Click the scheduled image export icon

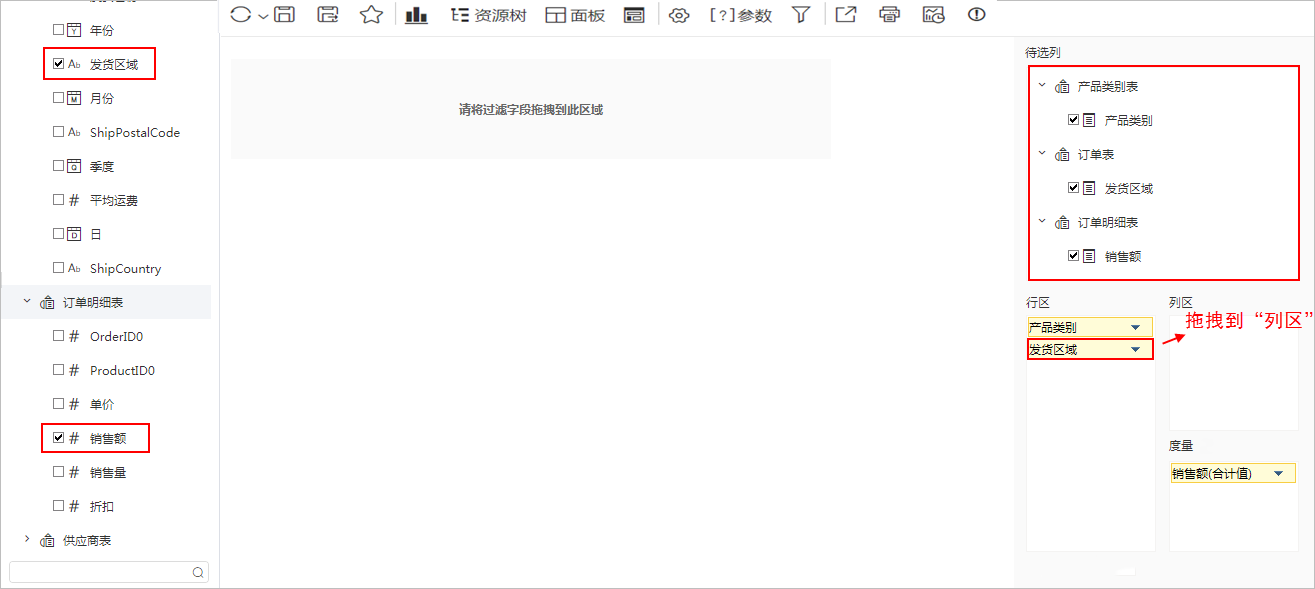[x=933, y=14]
